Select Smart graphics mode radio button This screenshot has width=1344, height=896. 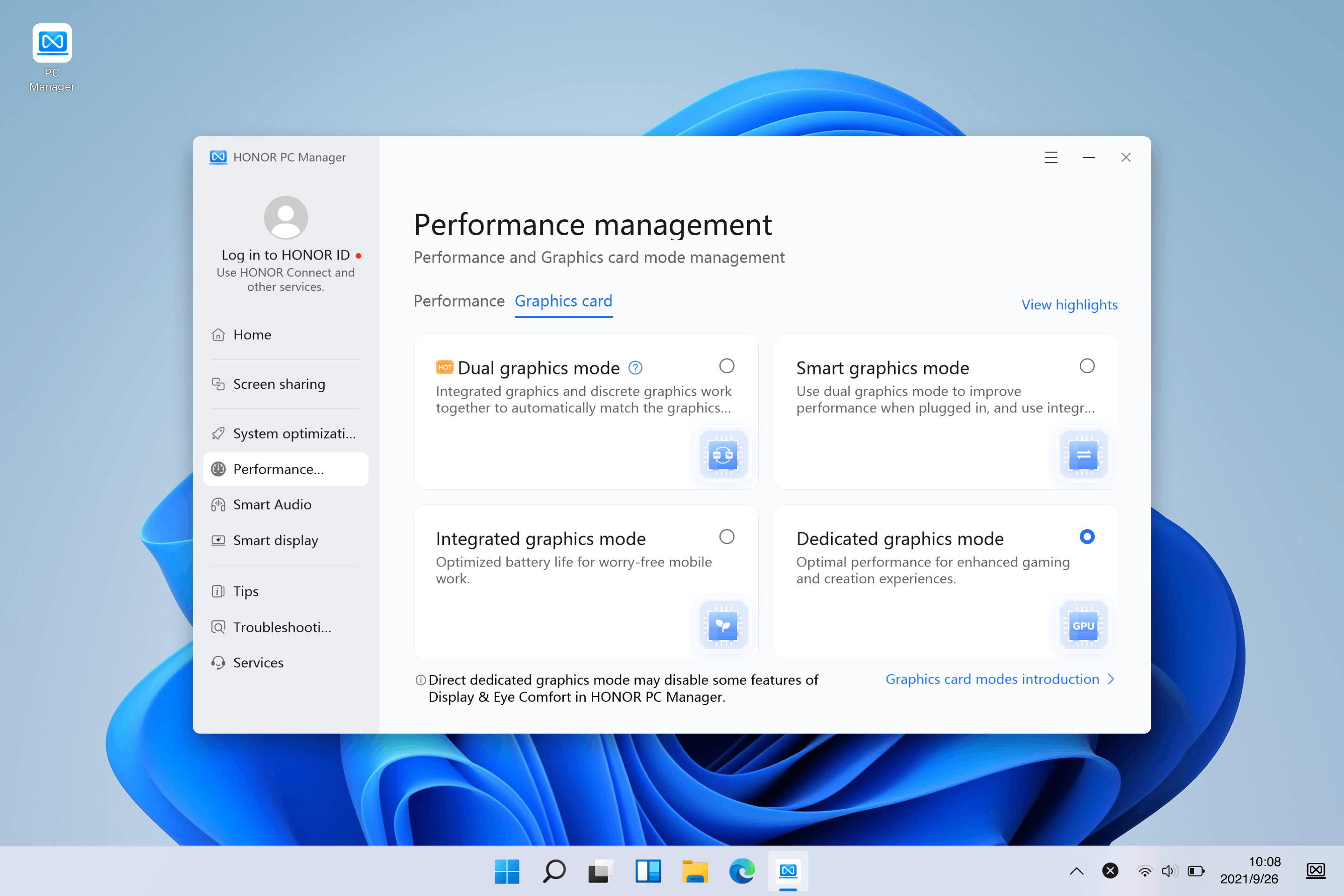point(1087,366)
